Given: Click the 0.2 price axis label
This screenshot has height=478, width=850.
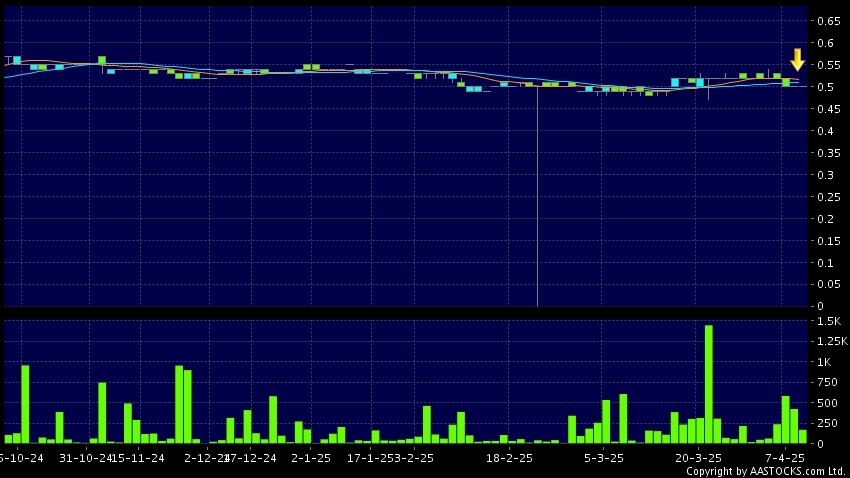Looking at the screenshot, I should (826, 219).
